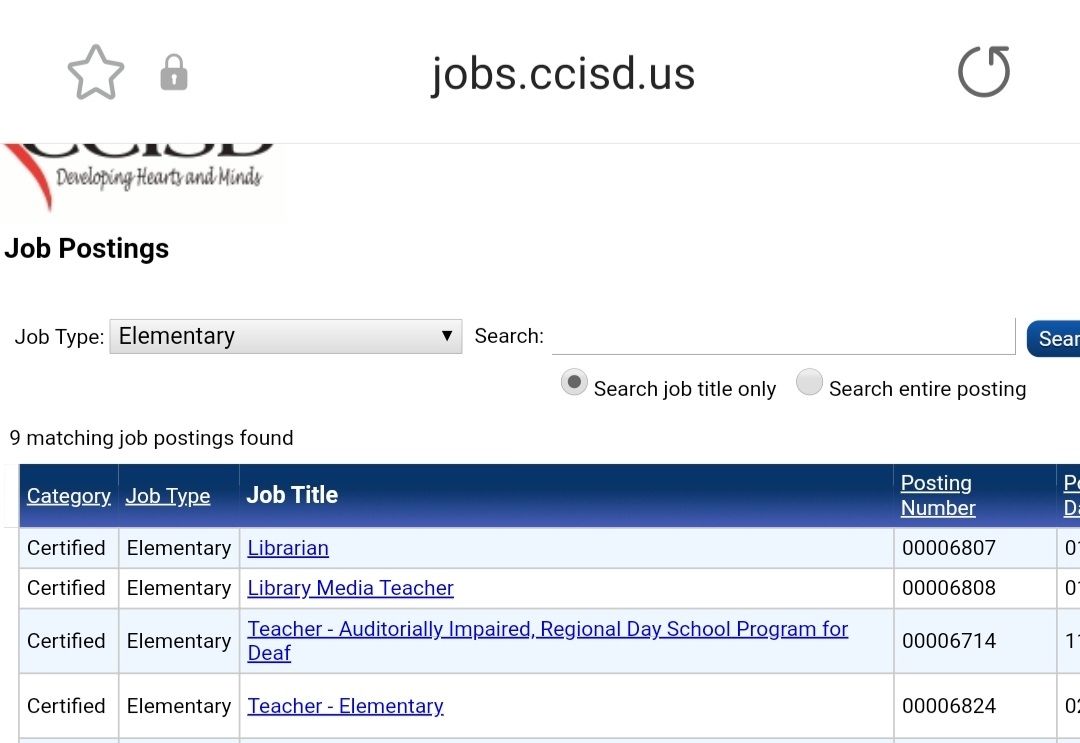The height and width of the screenshot is (743, 1080).
Task: Bookmark page with the star icon
Action: click(95, 73)
